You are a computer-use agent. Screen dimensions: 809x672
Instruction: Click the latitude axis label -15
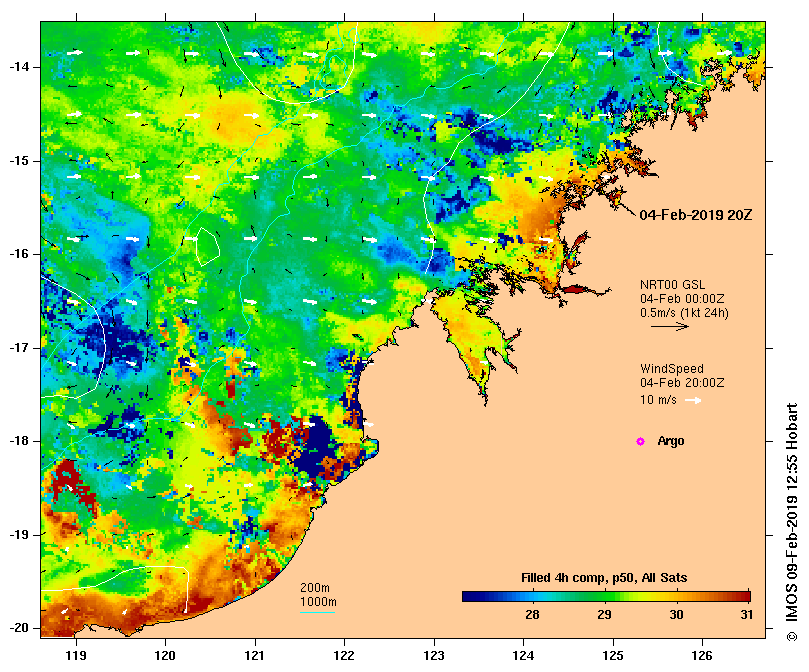click(19, 161)
